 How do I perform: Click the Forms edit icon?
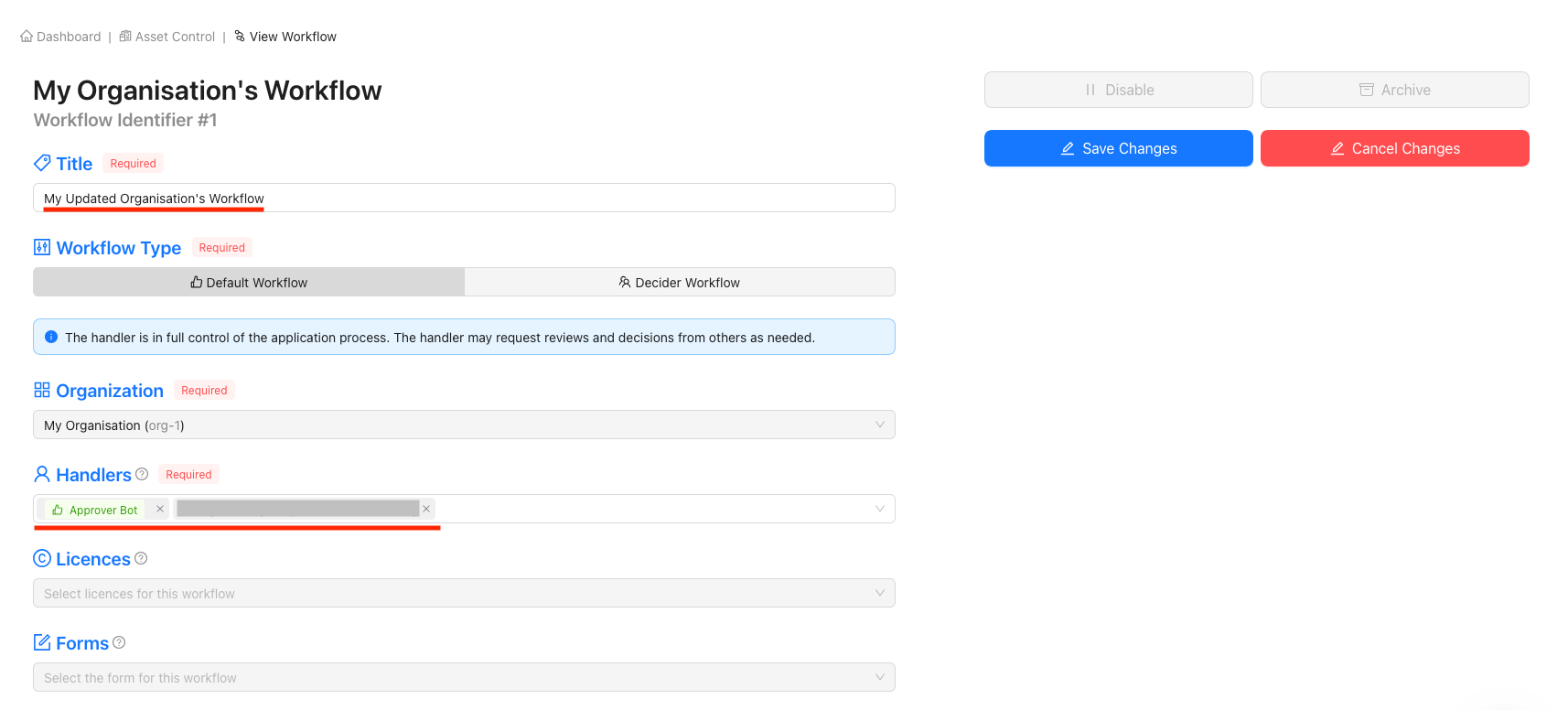coord(42,642)
